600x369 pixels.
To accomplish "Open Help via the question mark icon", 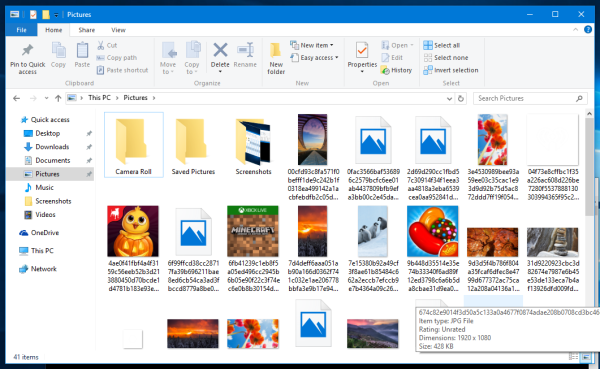I will coord(588,29).
